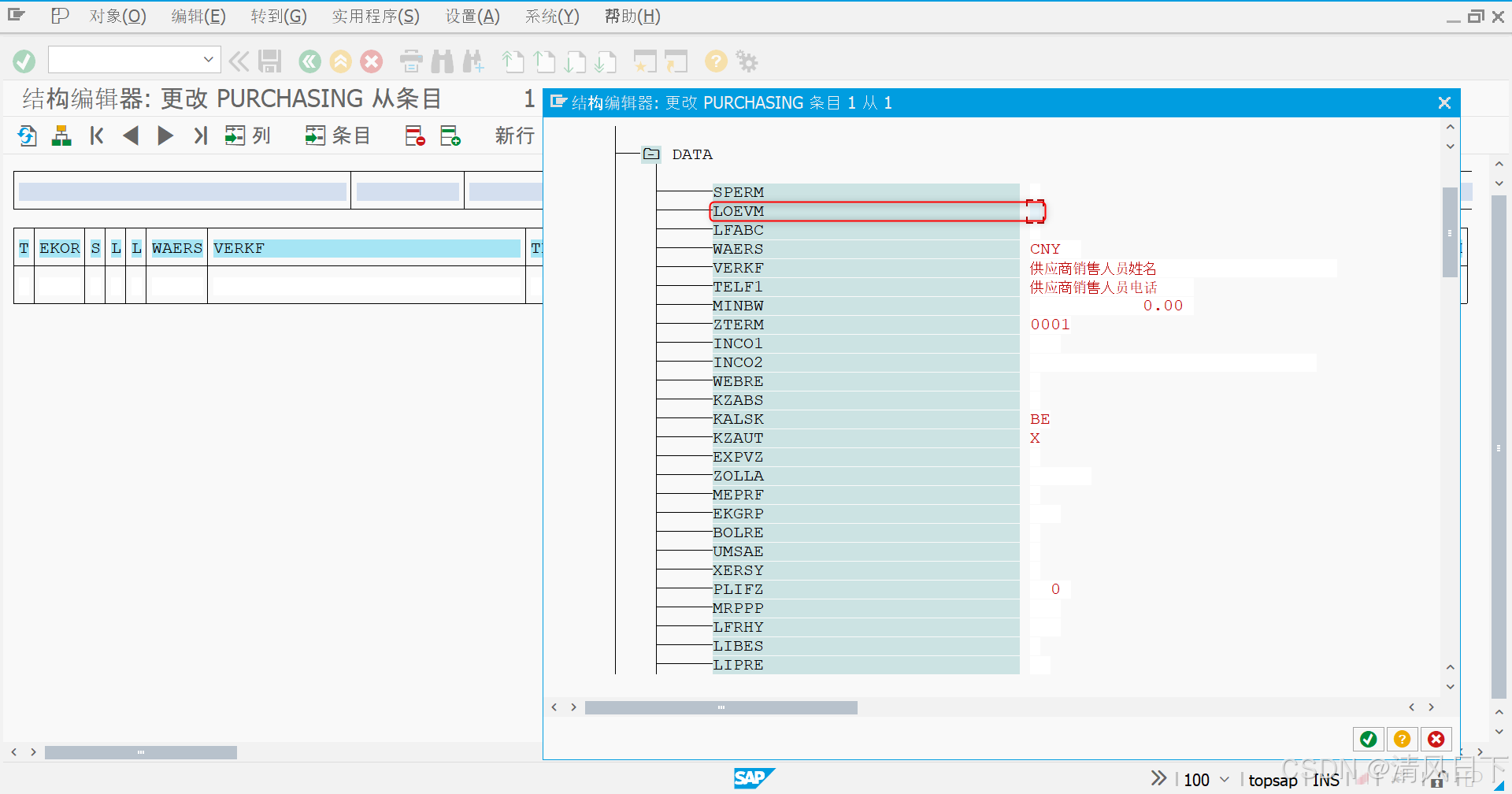Click the WAERS column header in table
Viewport: 1512px width, 794px height.
[x=177, y=248]
